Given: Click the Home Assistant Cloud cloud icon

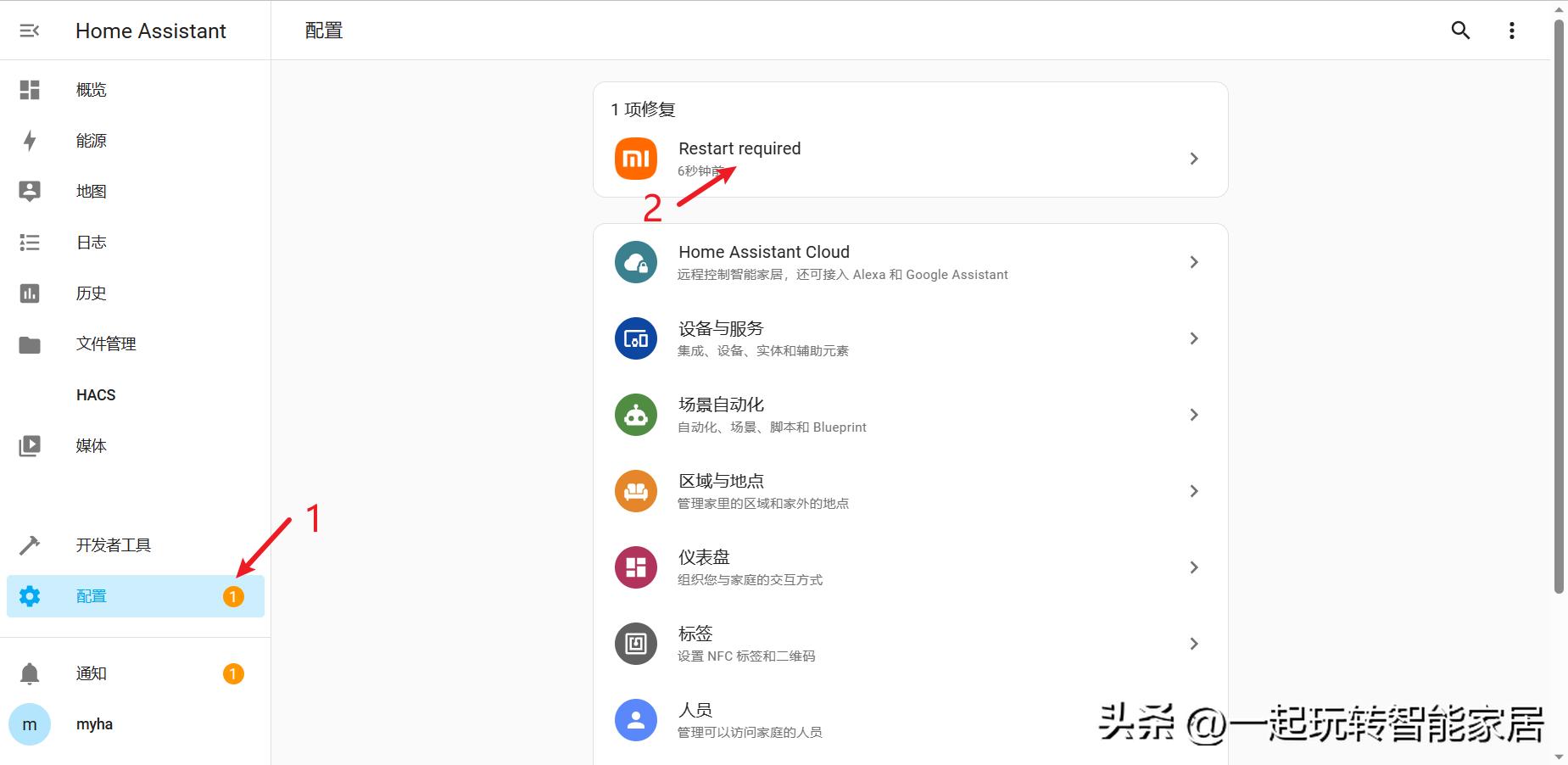Looking at the screenshot, I should (x=635, y=261).
